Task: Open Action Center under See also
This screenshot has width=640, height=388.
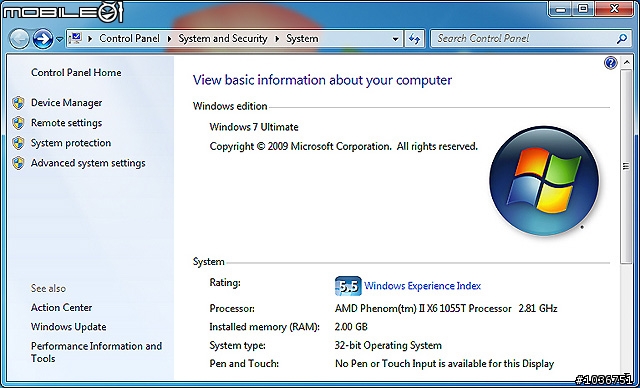Action: coord(62,307)
